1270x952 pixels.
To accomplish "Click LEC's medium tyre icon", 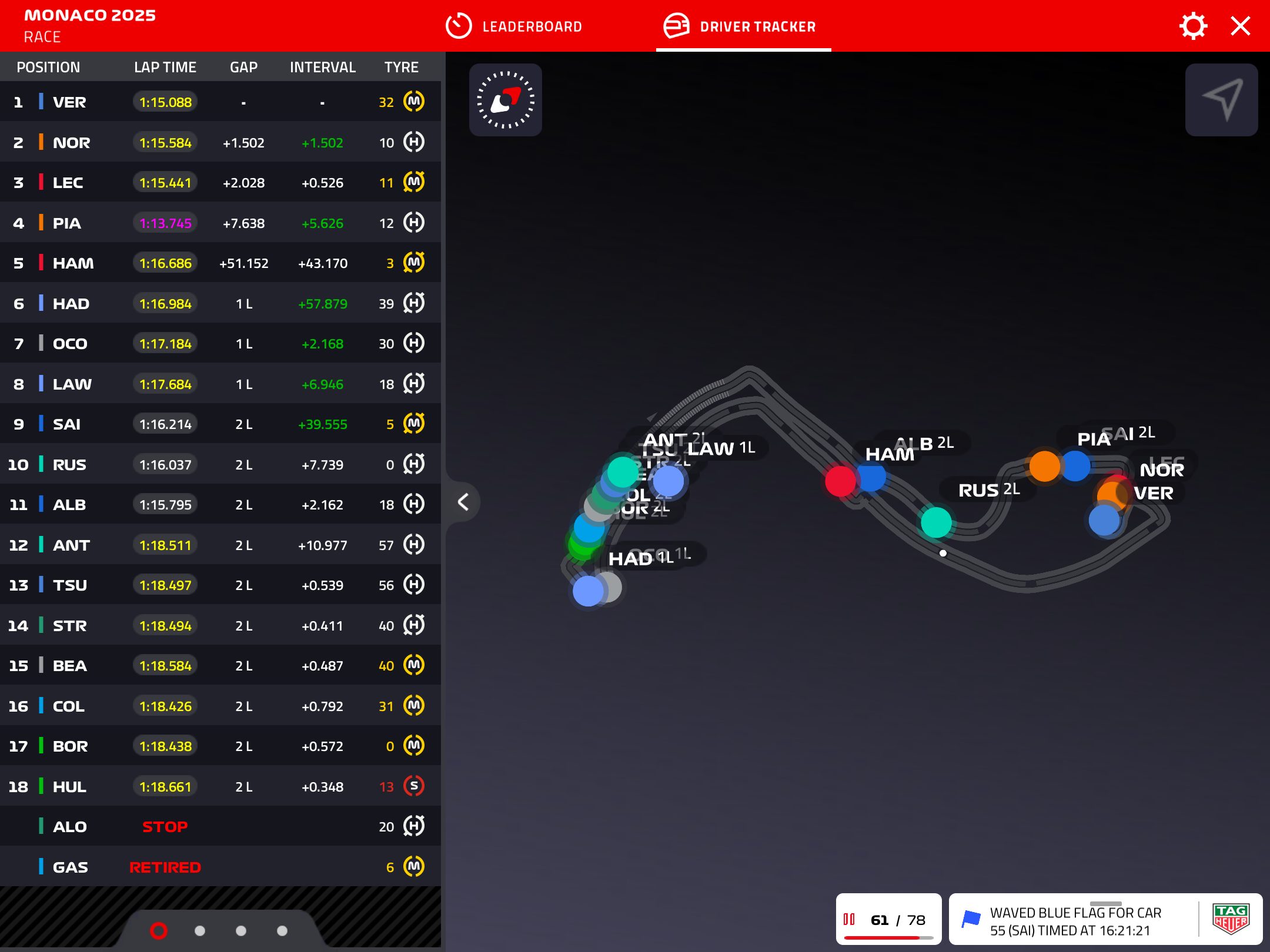I will click(x=414, y=182).
